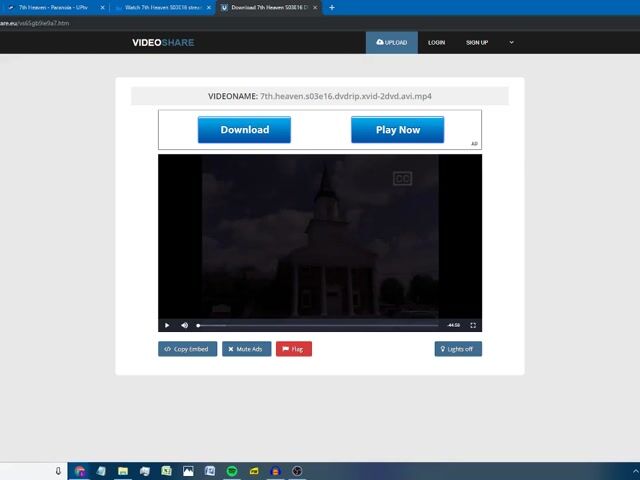Open the SIGN UP page
This screenshot has width=640, height=480.
(x=477, y=42)
